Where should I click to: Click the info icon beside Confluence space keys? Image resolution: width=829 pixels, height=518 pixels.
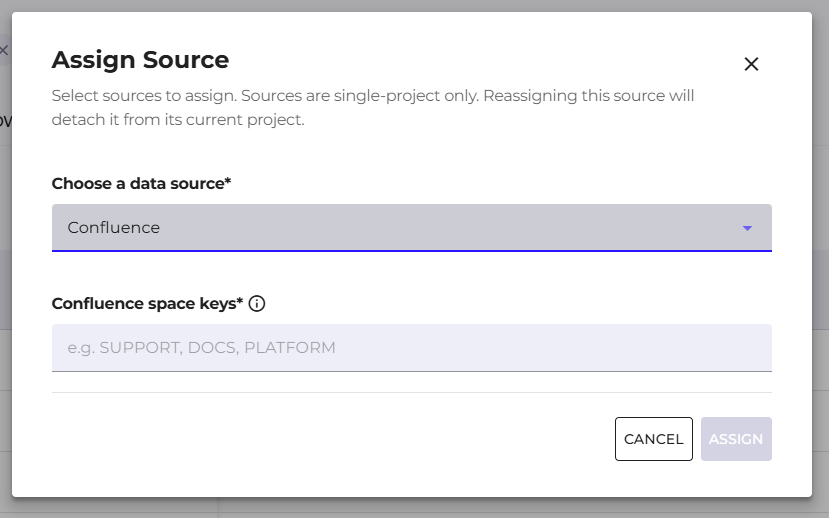click(x=257, y=304)
